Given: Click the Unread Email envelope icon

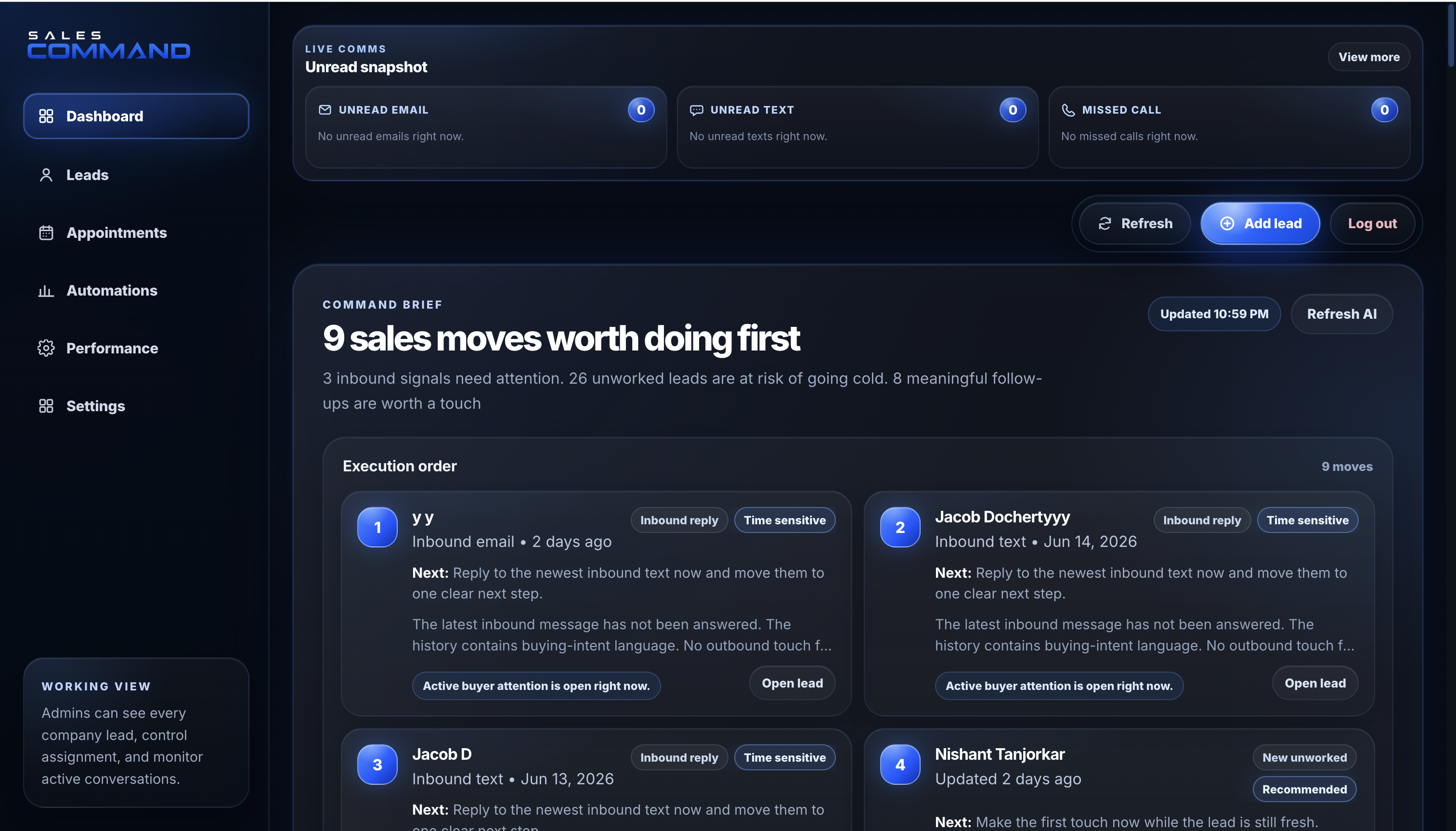Looking at the screenshot, I should 325,110.
